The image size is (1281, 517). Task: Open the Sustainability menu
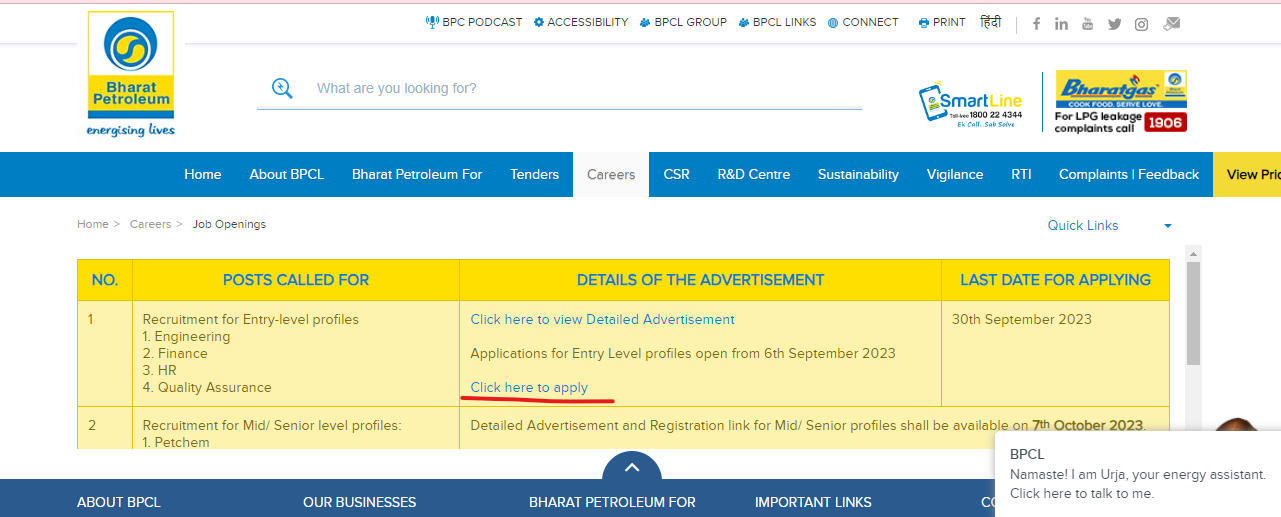tap(858, 174)
